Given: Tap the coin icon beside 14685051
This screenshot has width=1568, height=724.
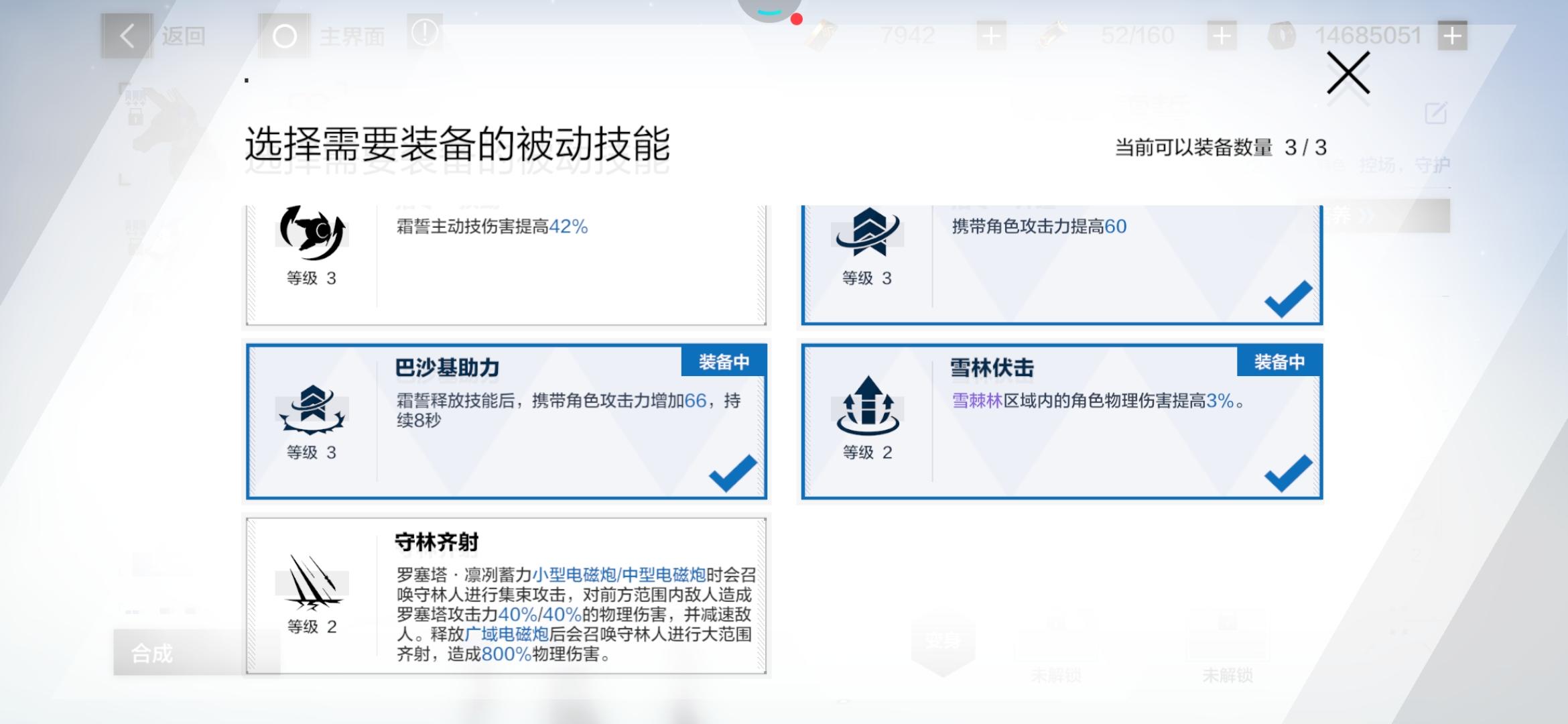Looking at the screenshot, I should [1281, 36].
